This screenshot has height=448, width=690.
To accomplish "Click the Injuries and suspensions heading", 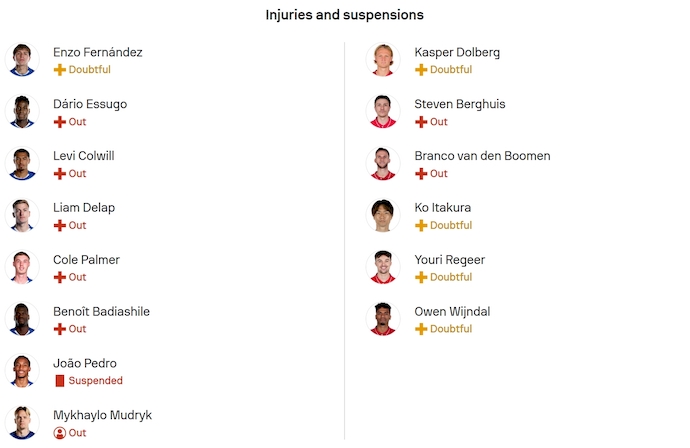I will pos(344,15).
